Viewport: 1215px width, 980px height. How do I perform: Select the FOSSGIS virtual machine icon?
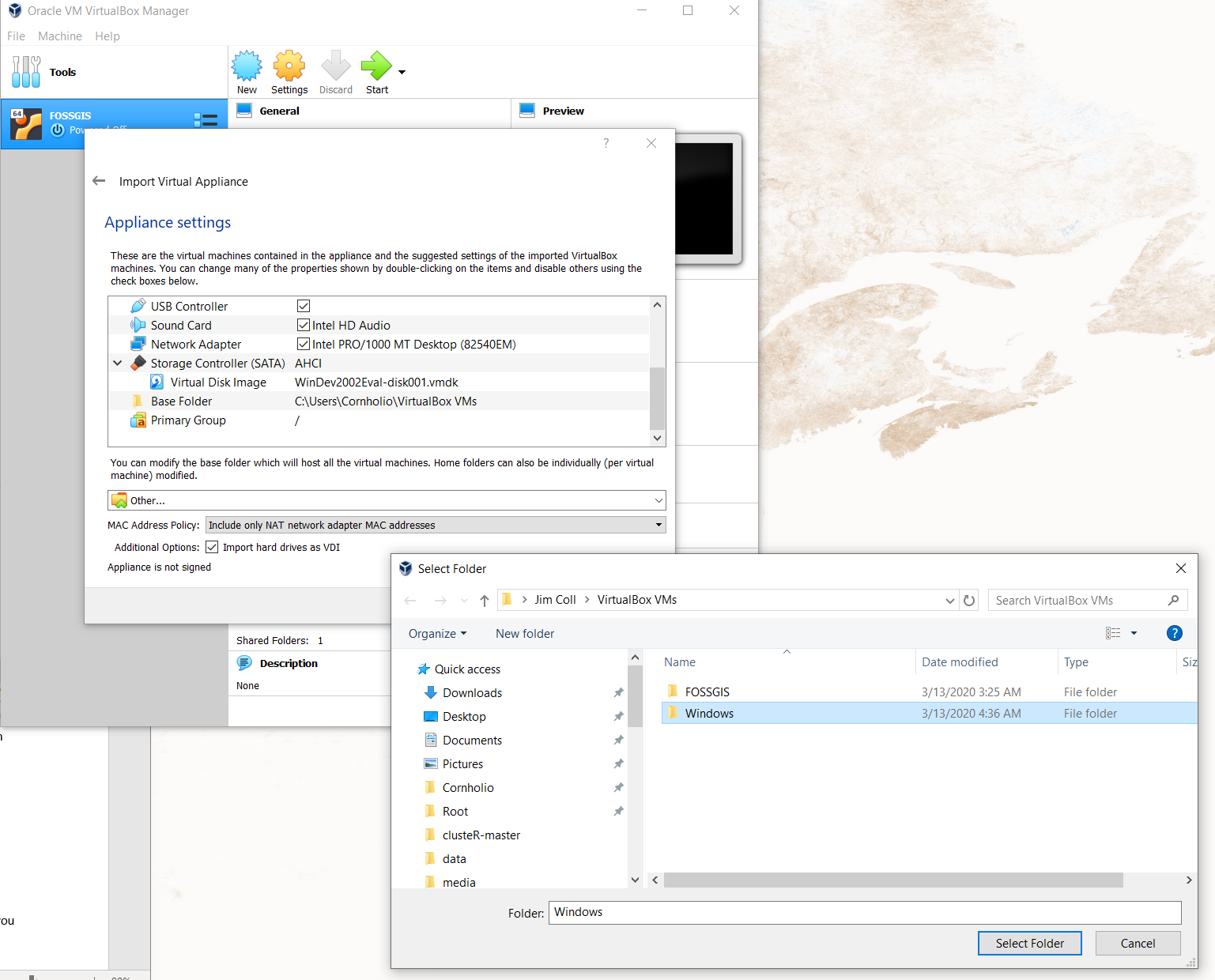26,124
